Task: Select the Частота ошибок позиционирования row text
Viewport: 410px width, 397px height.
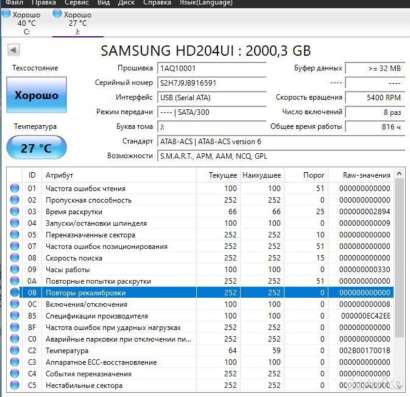Action: pos(106,246)
